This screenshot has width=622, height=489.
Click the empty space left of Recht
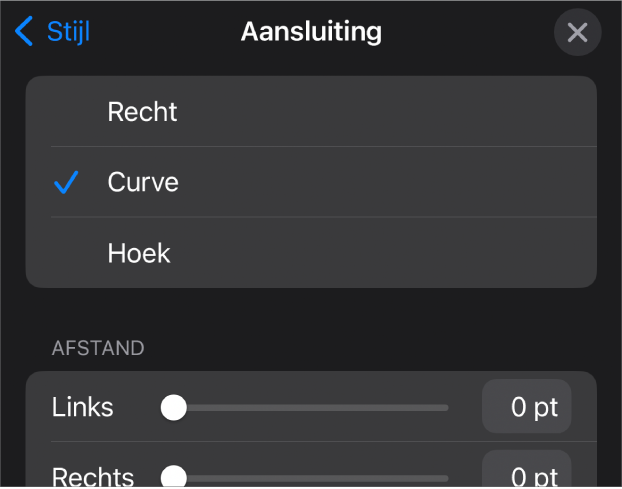(x=66, y=112)
